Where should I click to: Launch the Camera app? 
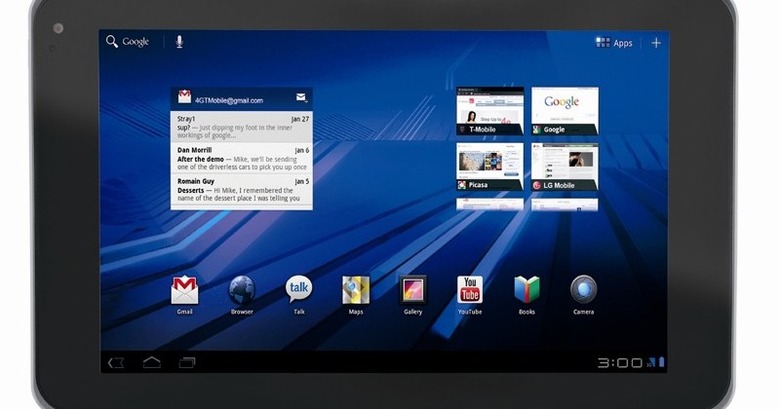[x=584, y=295]
